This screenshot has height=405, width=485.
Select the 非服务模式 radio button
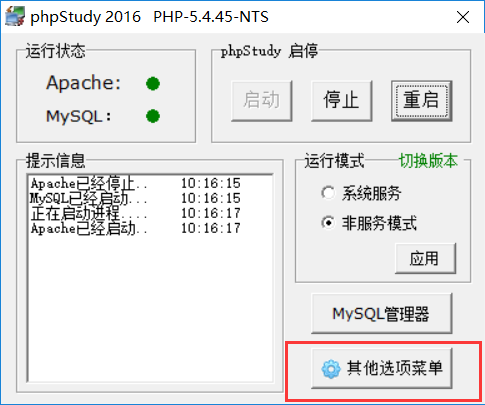pos(328,222)
